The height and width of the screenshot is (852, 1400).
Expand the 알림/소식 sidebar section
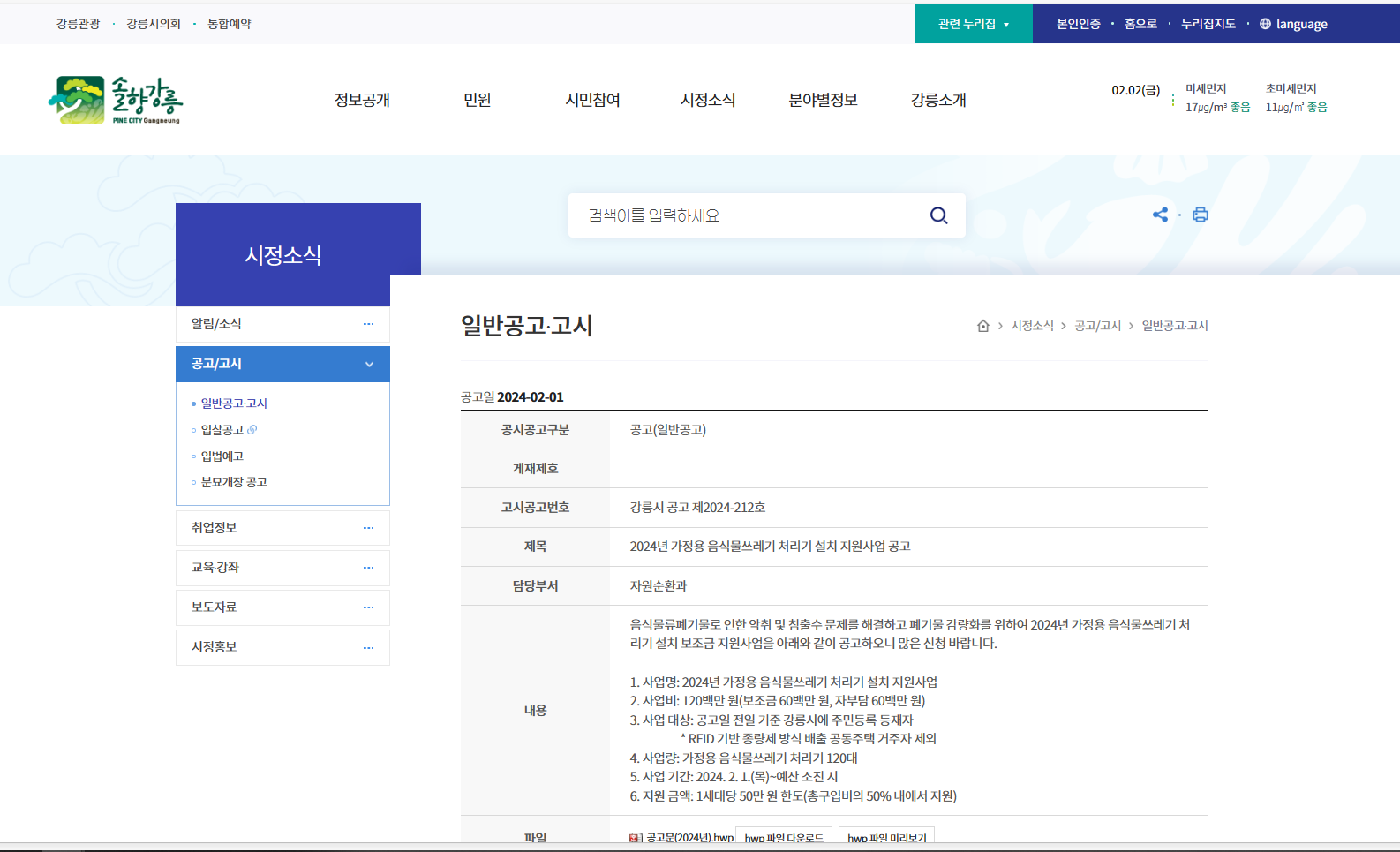click(368, 324)
